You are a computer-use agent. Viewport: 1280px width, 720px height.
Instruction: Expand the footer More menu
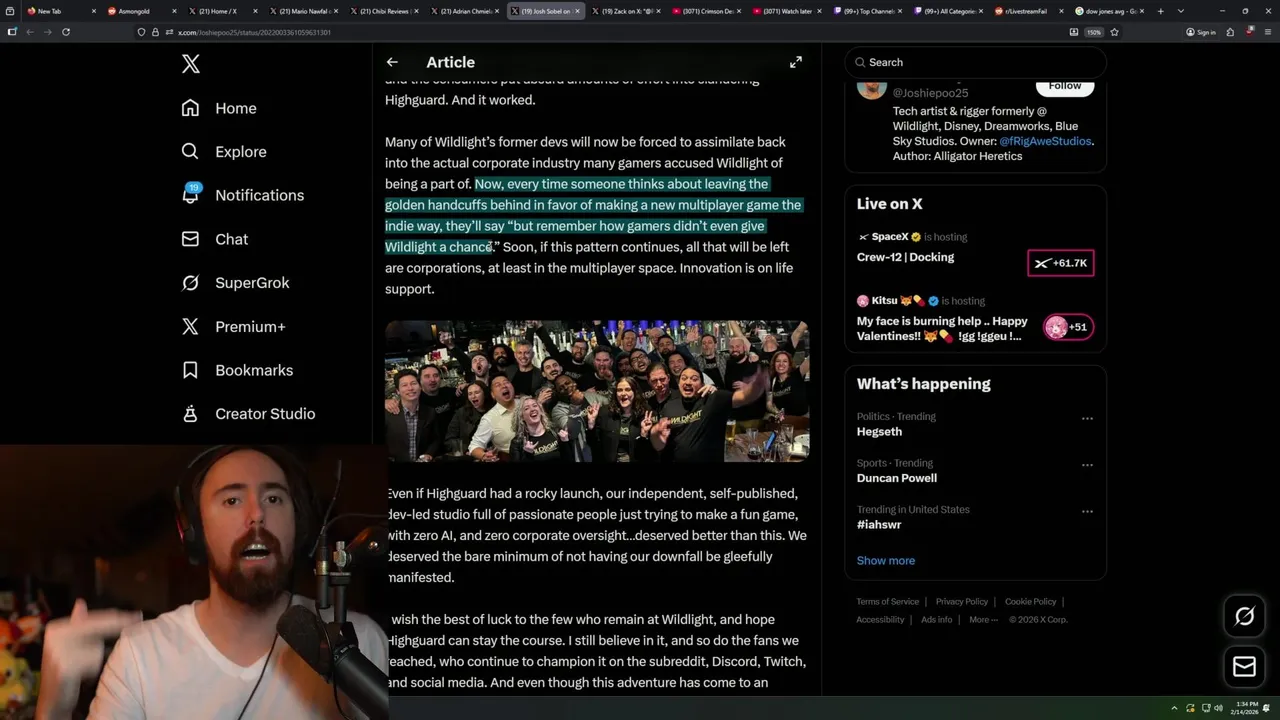click(983, 620)
